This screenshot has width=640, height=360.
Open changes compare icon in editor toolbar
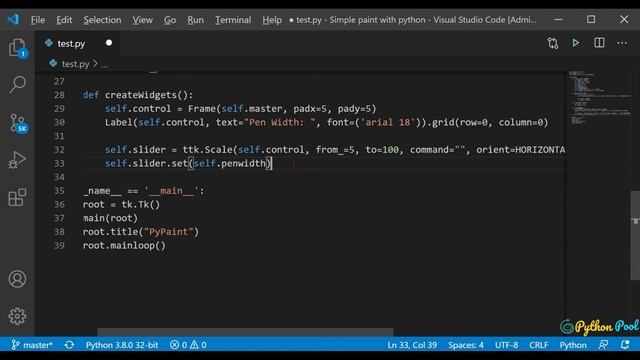553,43
